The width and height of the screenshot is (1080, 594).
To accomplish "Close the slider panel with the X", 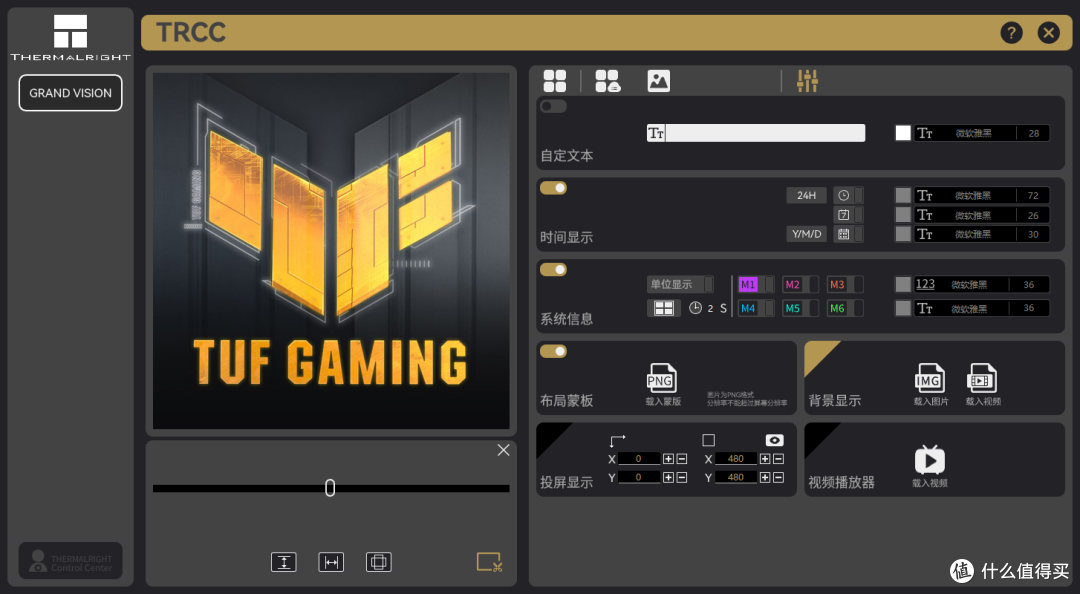I will coord(503,450).
